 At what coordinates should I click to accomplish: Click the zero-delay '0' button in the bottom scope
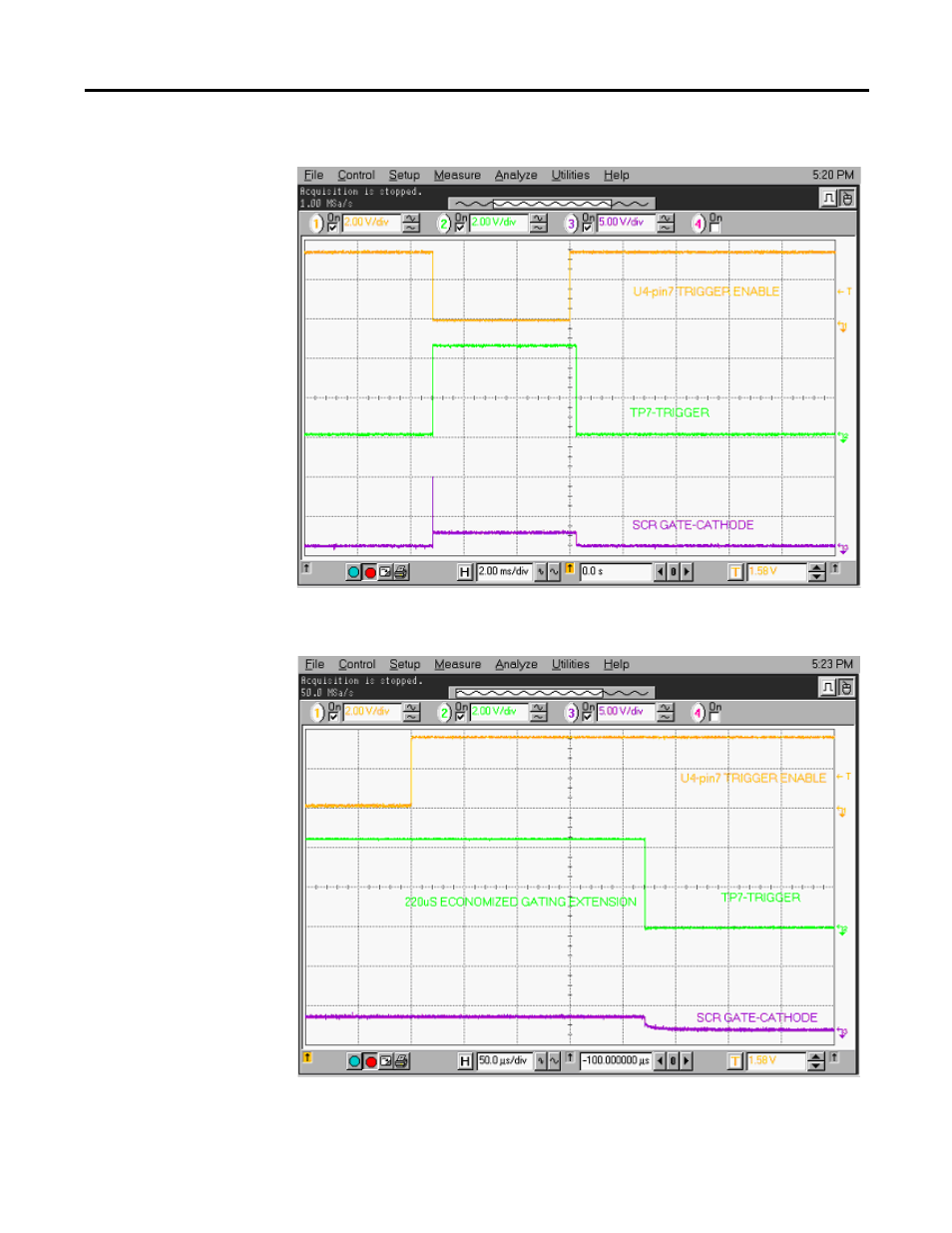point(674,1061)
